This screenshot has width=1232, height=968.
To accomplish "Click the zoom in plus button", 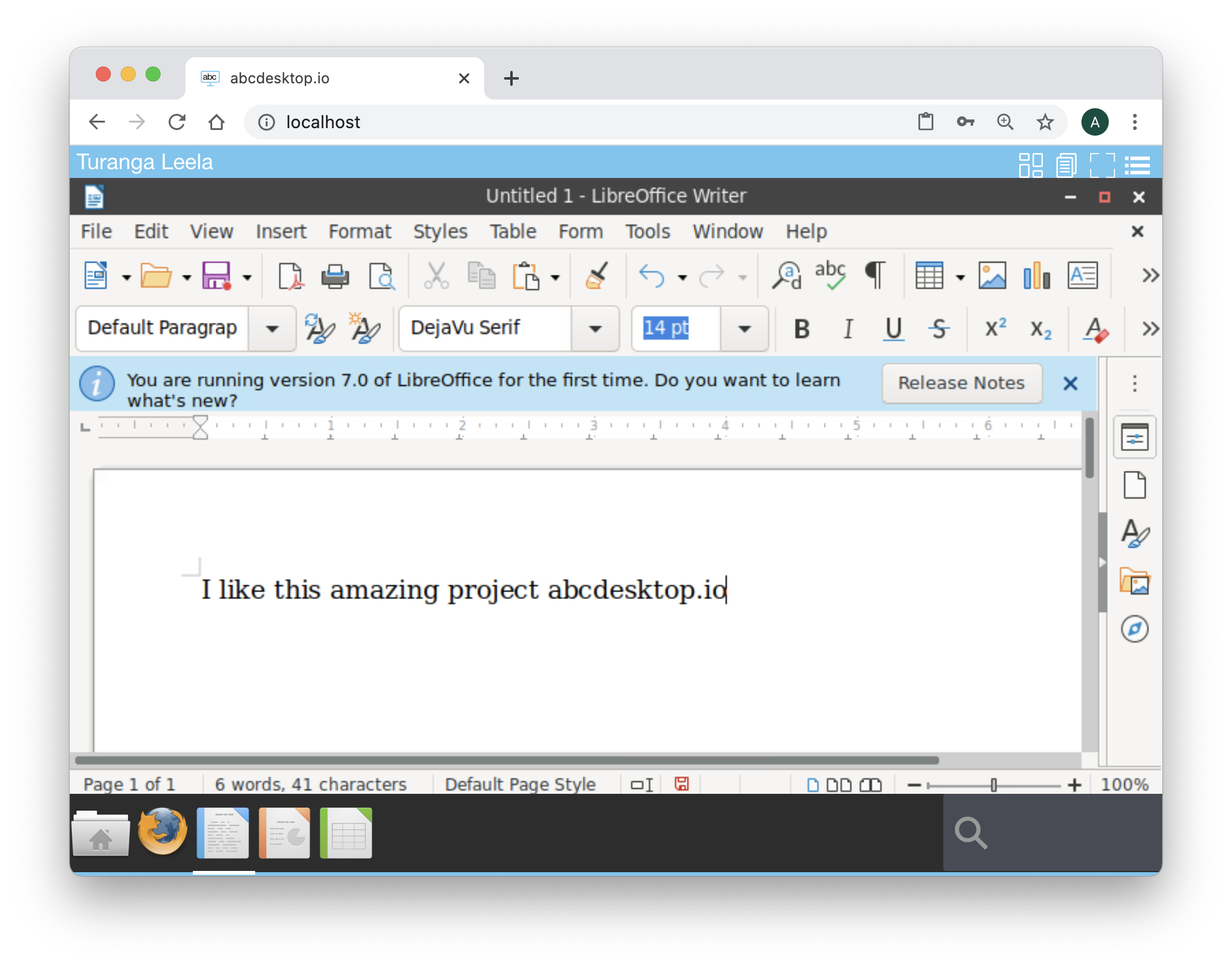I will pos(1074,785).
